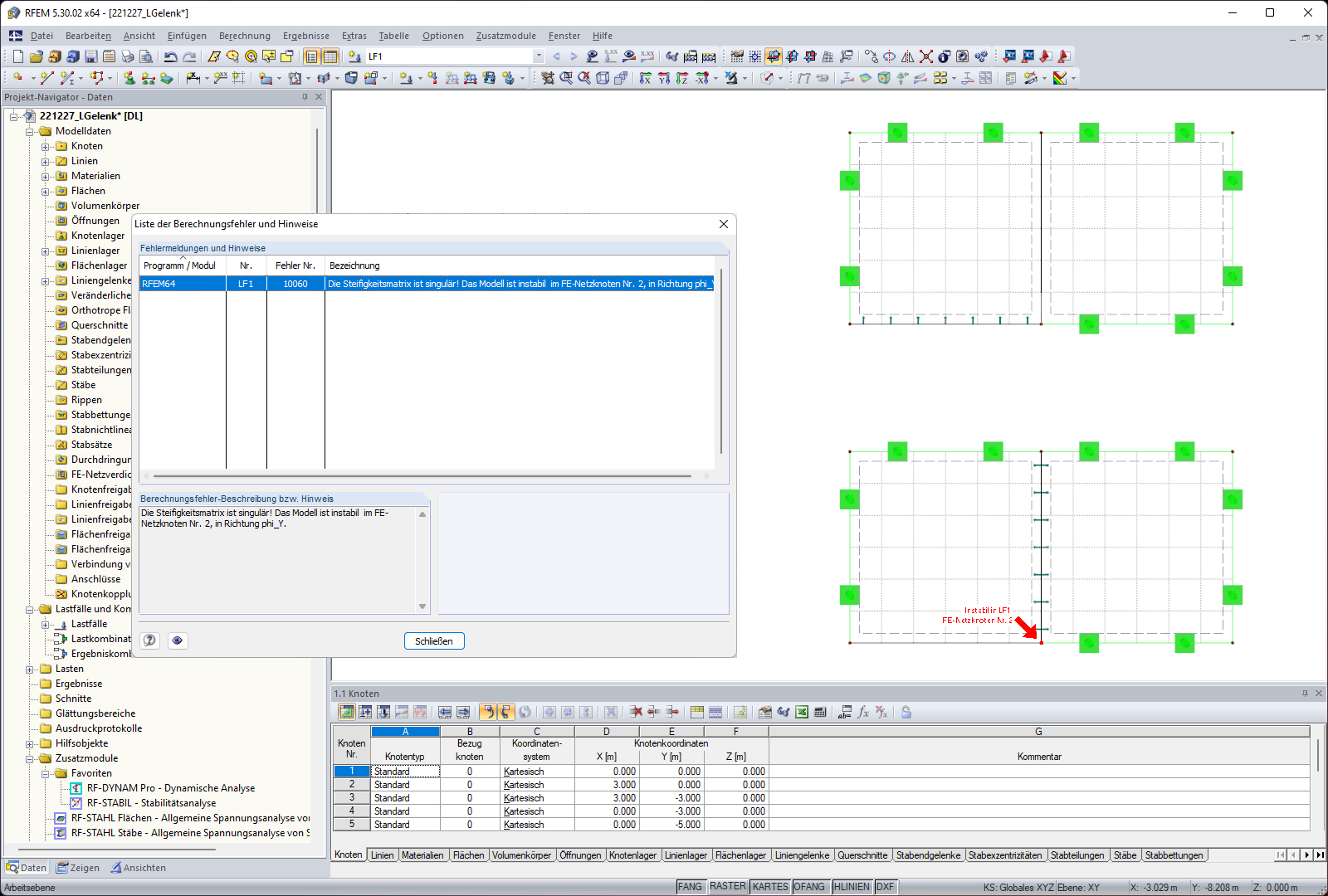Switch to the Ansichten navigator tab
Image resolution: width=1328 pixels, height=896 pixels.
[139, 868]
